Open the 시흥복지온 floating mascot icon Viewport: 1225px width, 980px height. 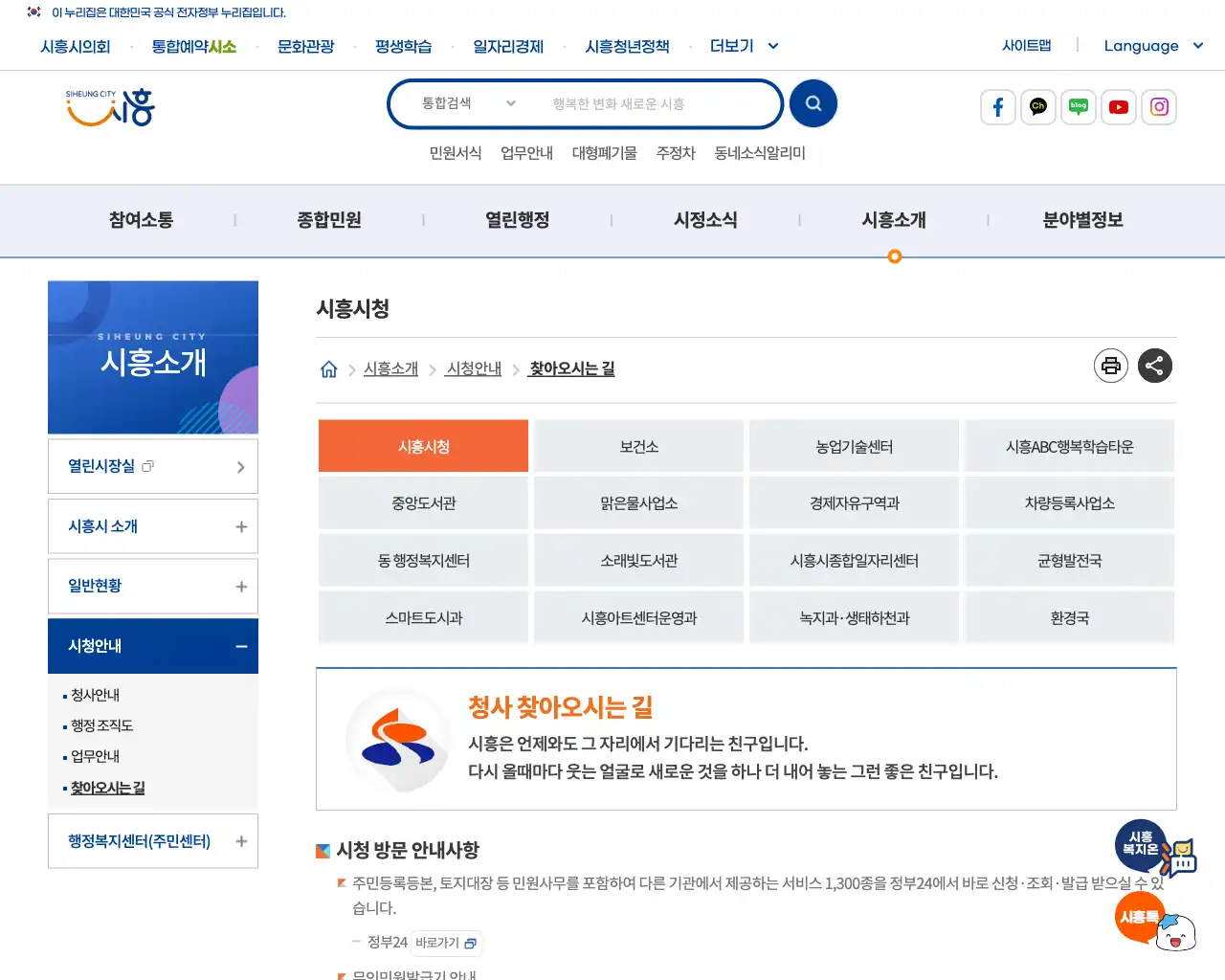(x=1155, y=848)
